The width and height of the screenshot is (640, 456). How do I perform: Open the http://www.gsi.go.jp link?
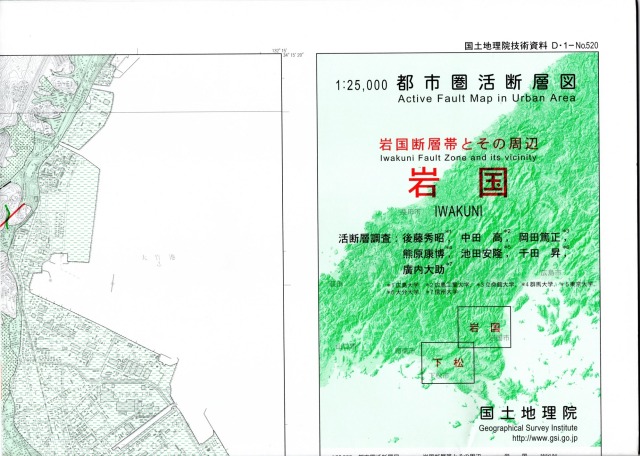pos(545,439)
